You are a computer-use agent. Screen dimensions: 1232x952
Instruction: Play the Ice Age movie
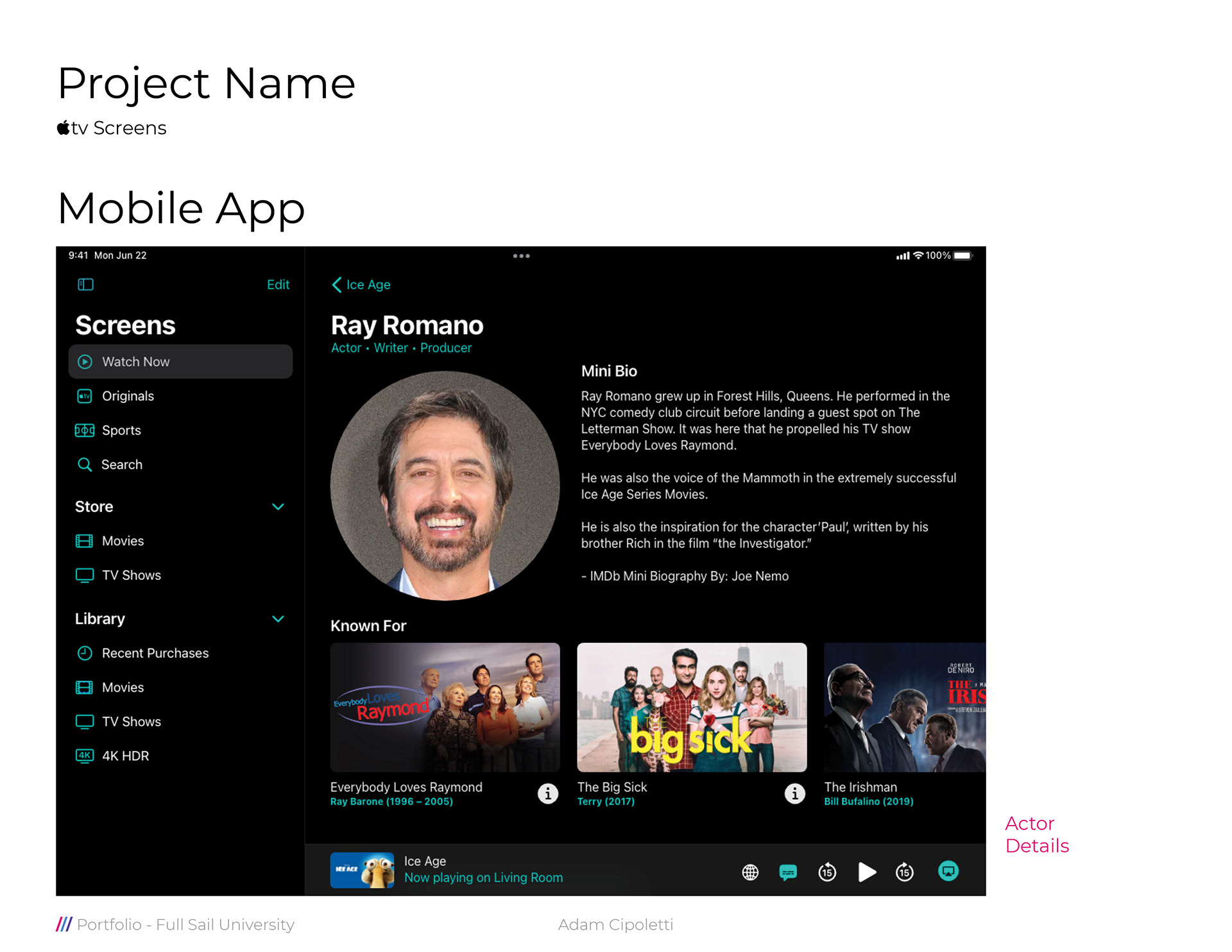[867, 872]
